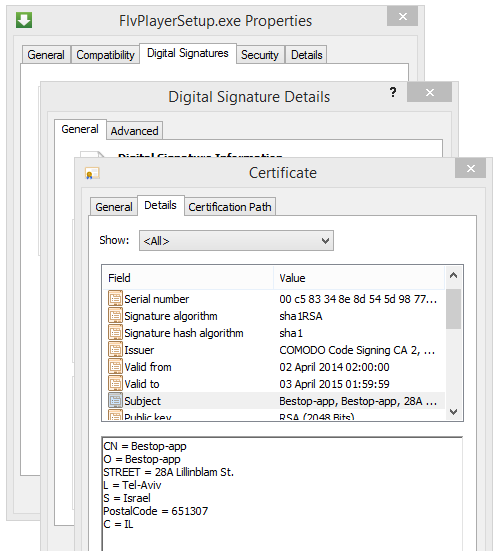Open the Show filter dropdown

(236, 241)
